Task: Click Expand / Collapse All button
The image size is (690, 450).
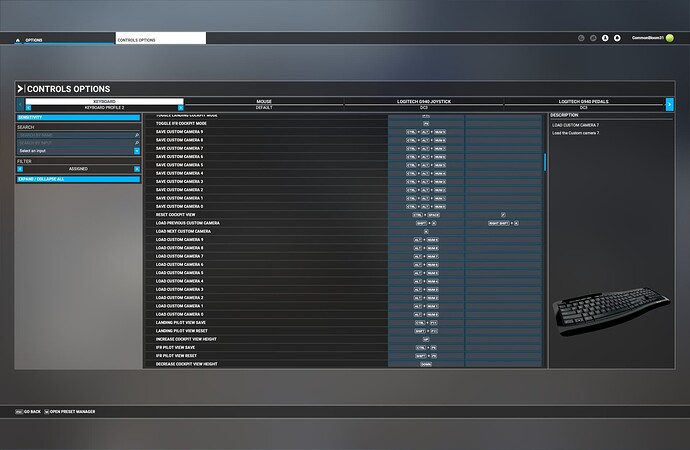Action: [x=78, y=179]
